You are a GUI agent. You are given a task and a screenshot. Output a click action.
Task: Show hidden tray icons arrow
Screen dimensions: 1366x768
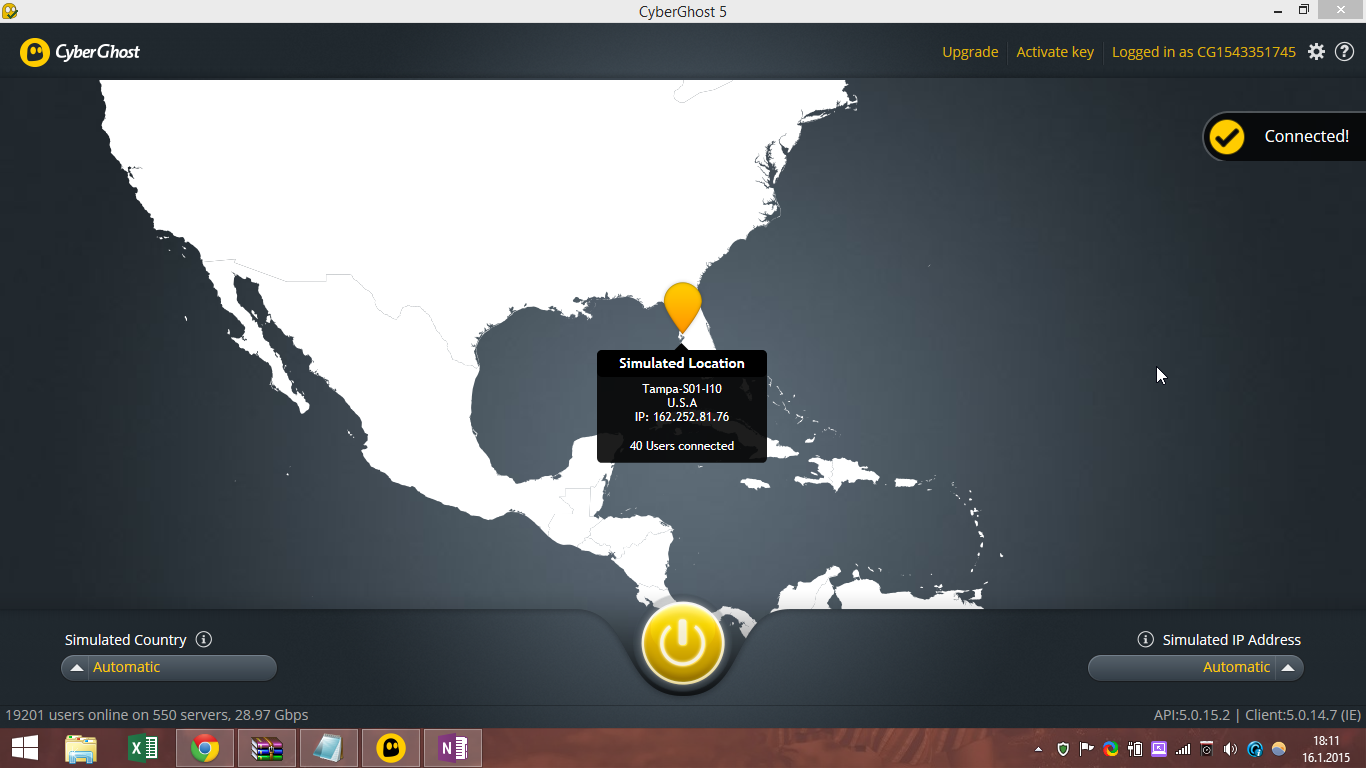(x=1038, y=749)
